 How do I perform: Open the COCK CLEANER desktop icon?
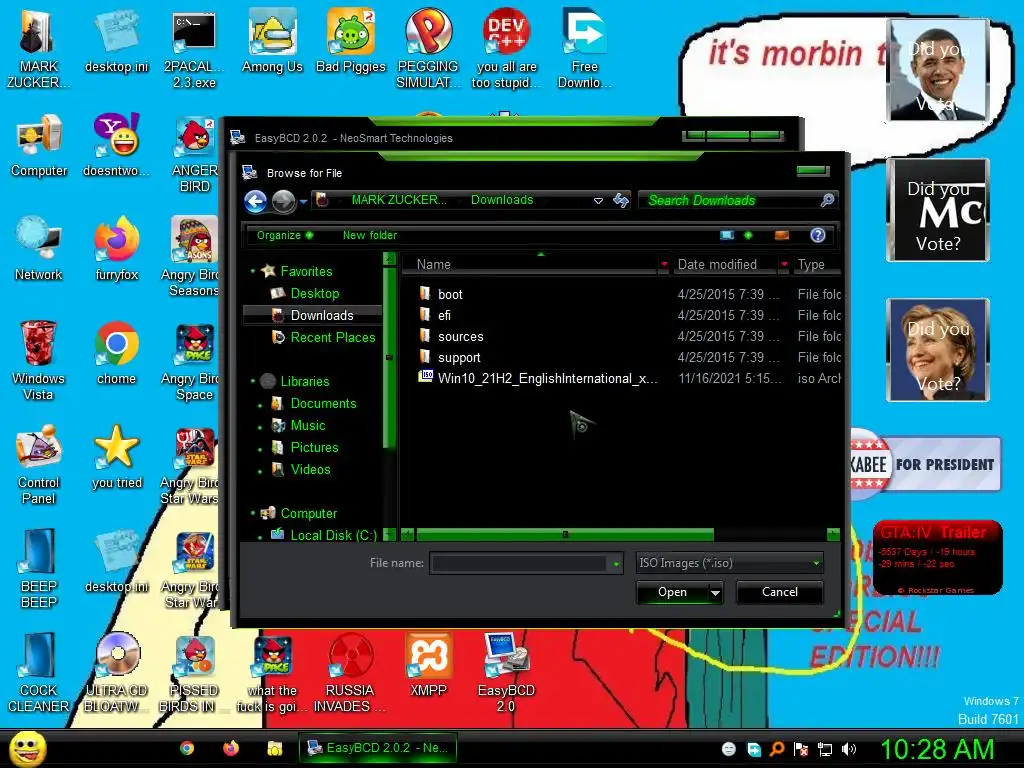(x=38, y=673)
